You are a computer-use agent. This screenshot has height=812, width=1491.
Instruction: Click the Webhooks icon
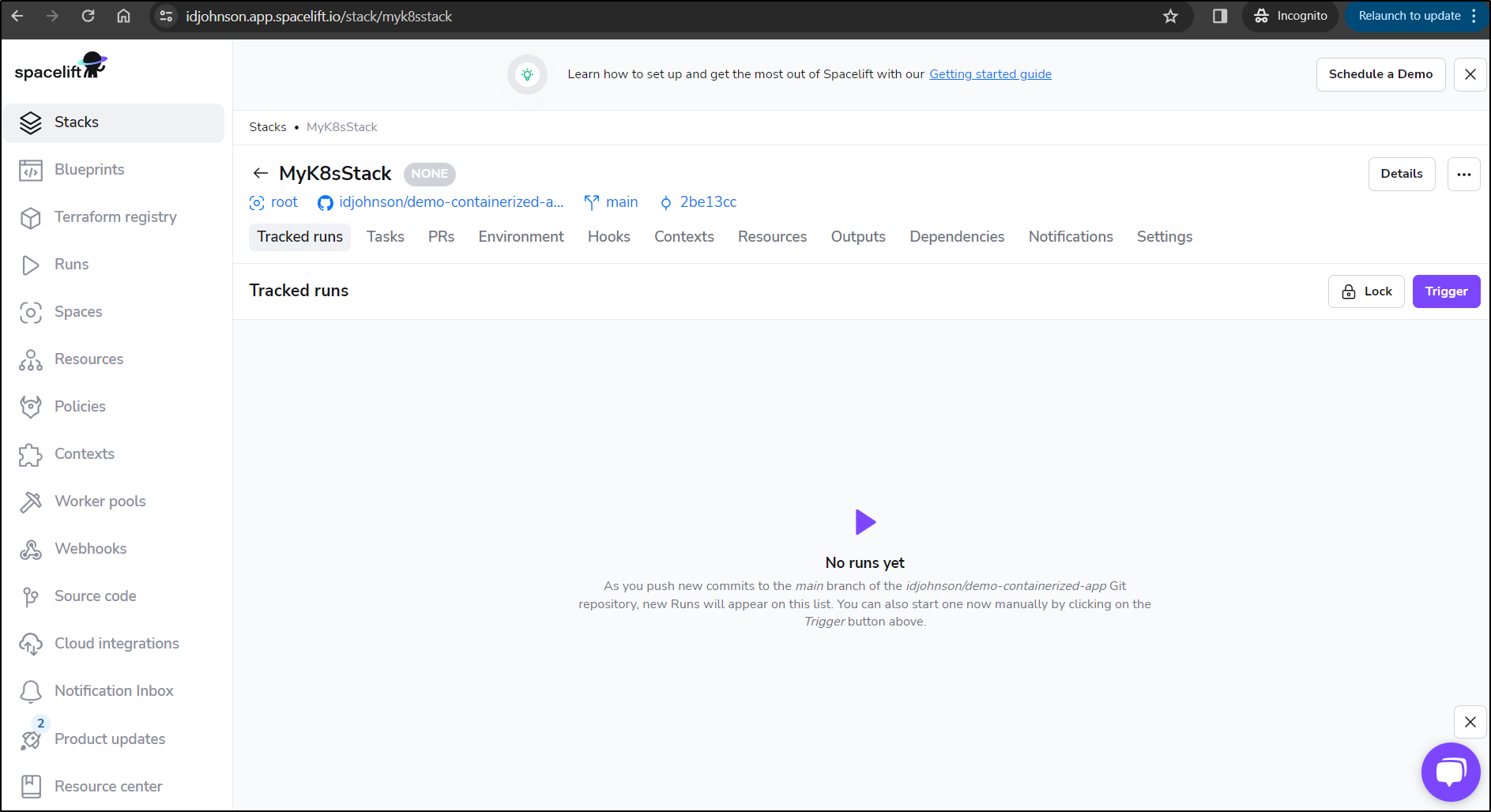[31, 549]
